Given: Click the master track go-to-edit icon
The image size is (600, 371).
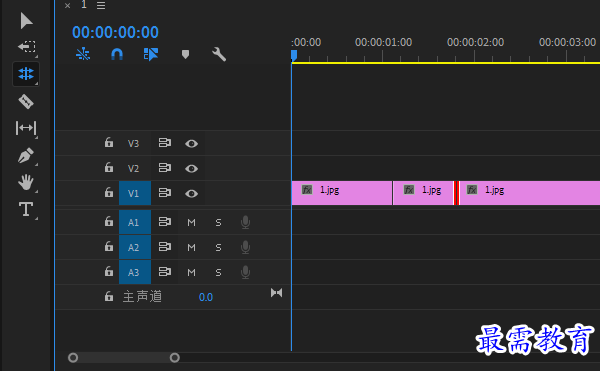Looking at the screenshot, I should [276, 293].
